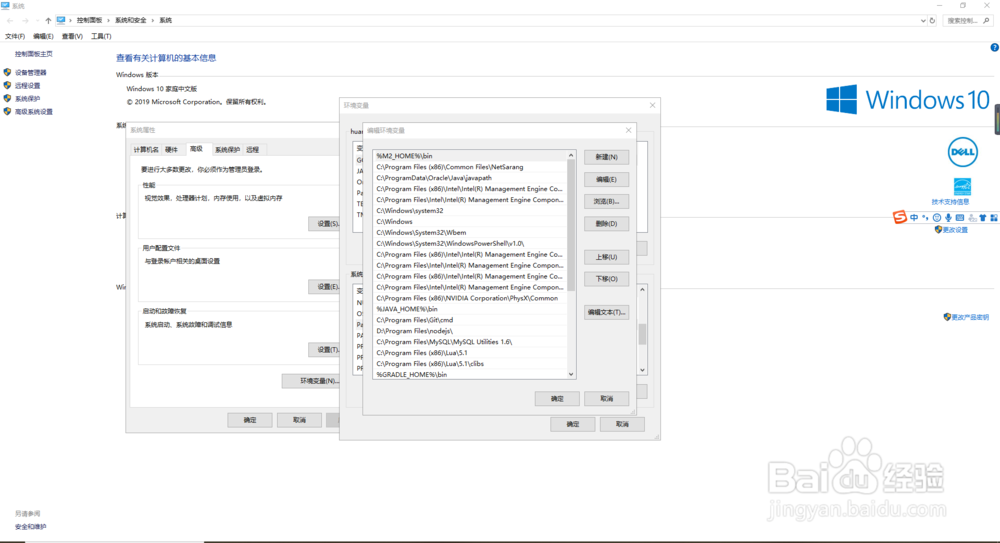
Task: Click path list scrollbar down arrow
Action: (x=571, y=375)
